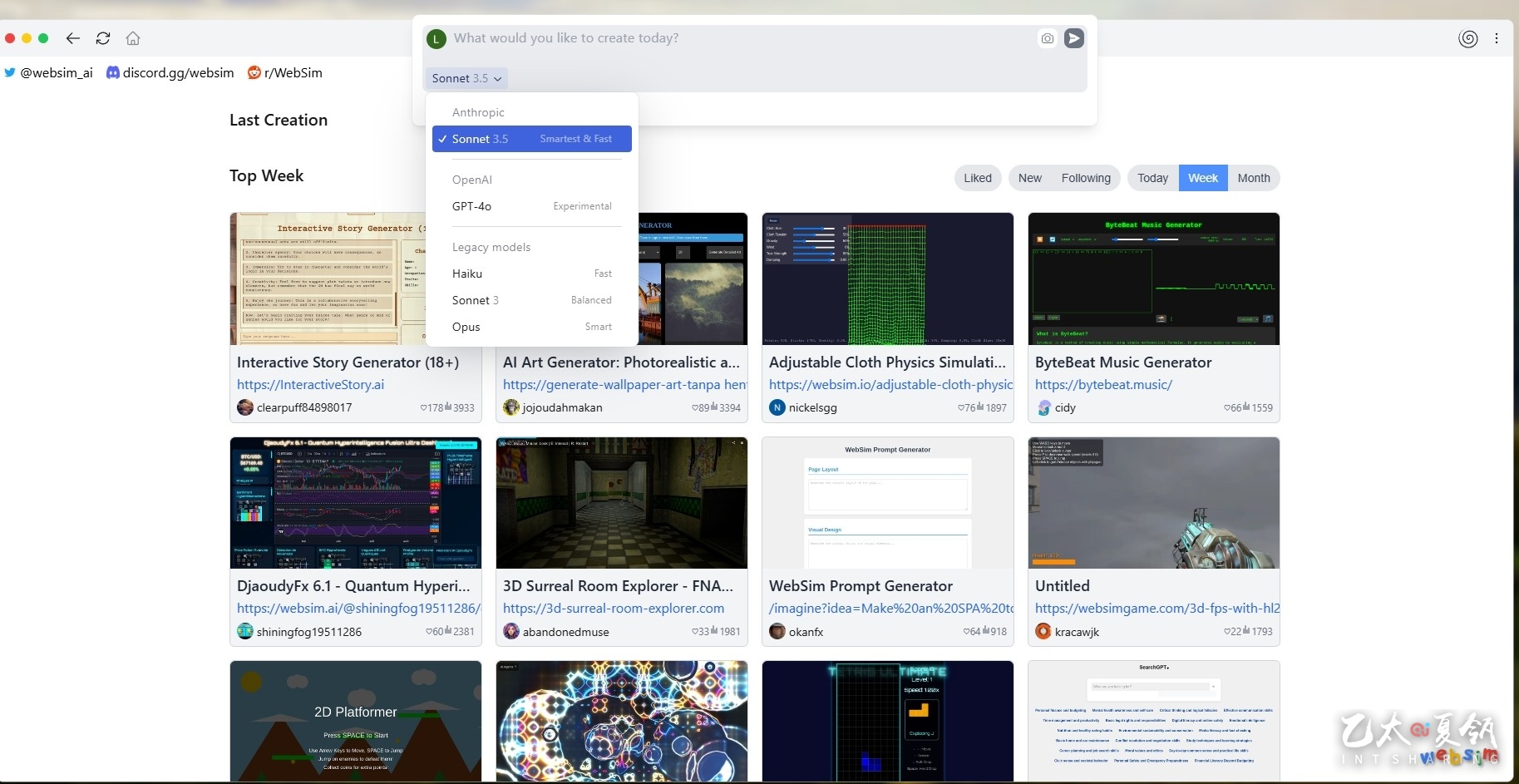Open nickelsgg avatar
This screenshot has width=1519, height=784.
point(777,407)
